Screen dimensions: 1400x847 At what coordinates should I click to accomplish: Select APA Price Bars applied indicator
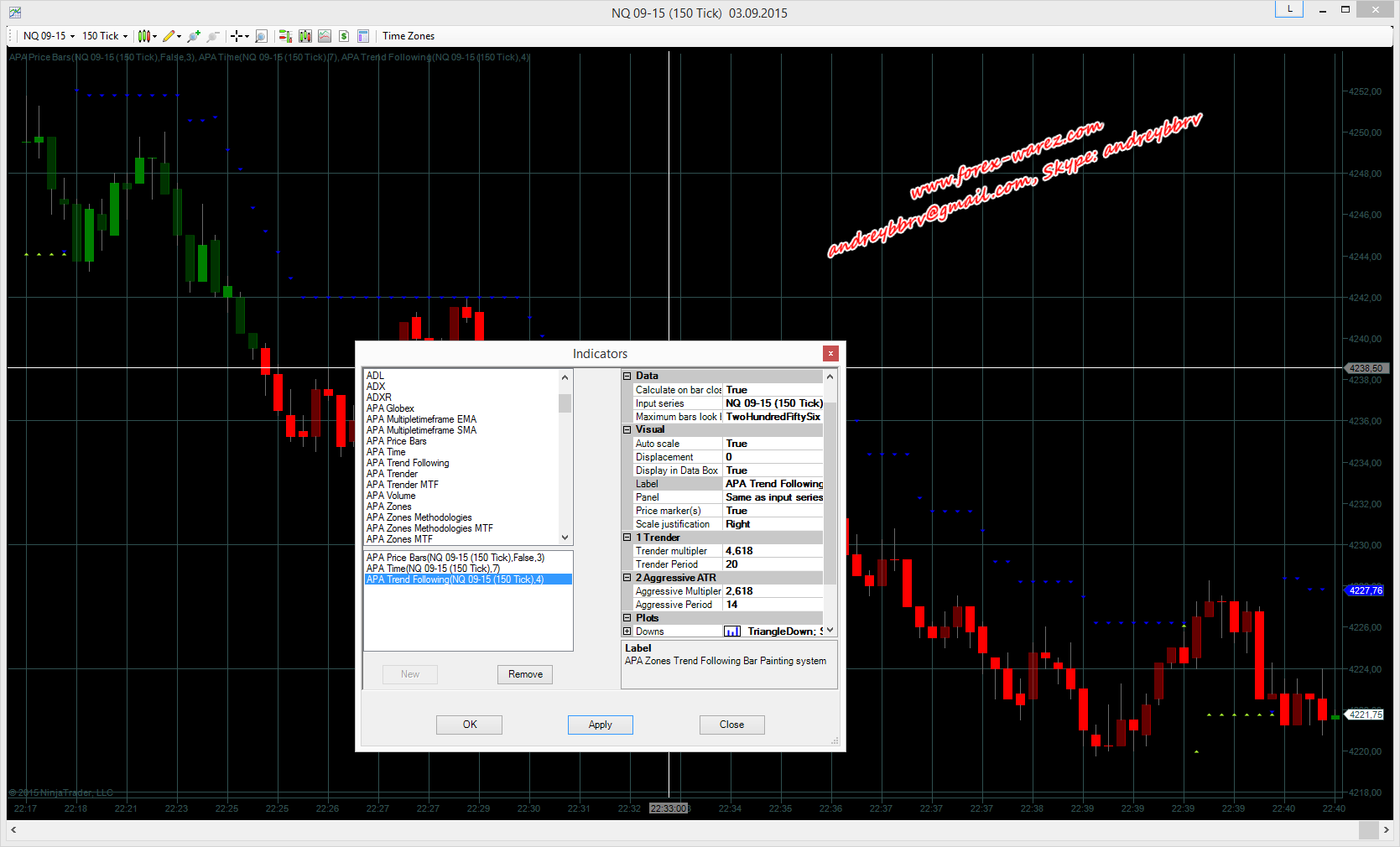(x=455, y=558)
